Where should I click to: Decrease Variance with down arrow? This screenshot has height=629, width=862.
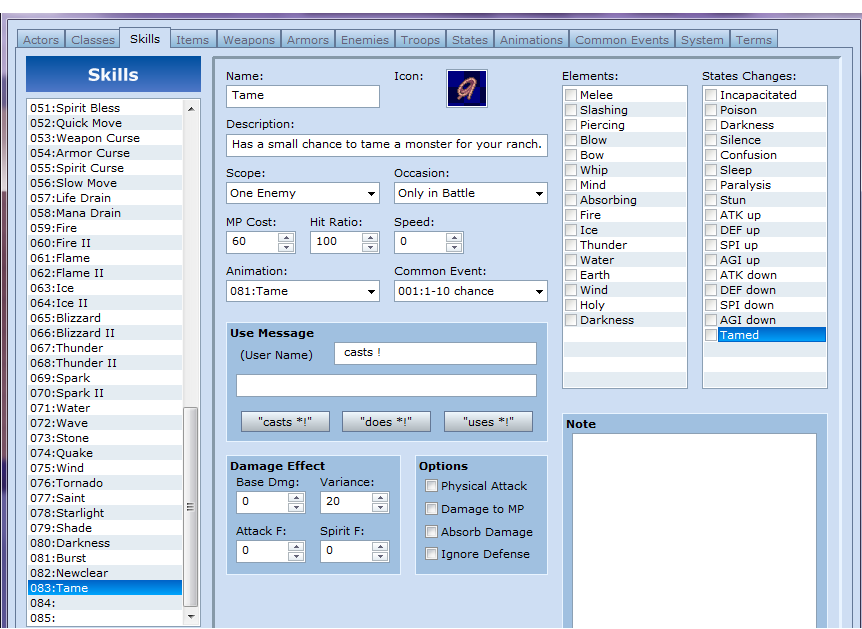pyautogui.click(x=380, y=507)
